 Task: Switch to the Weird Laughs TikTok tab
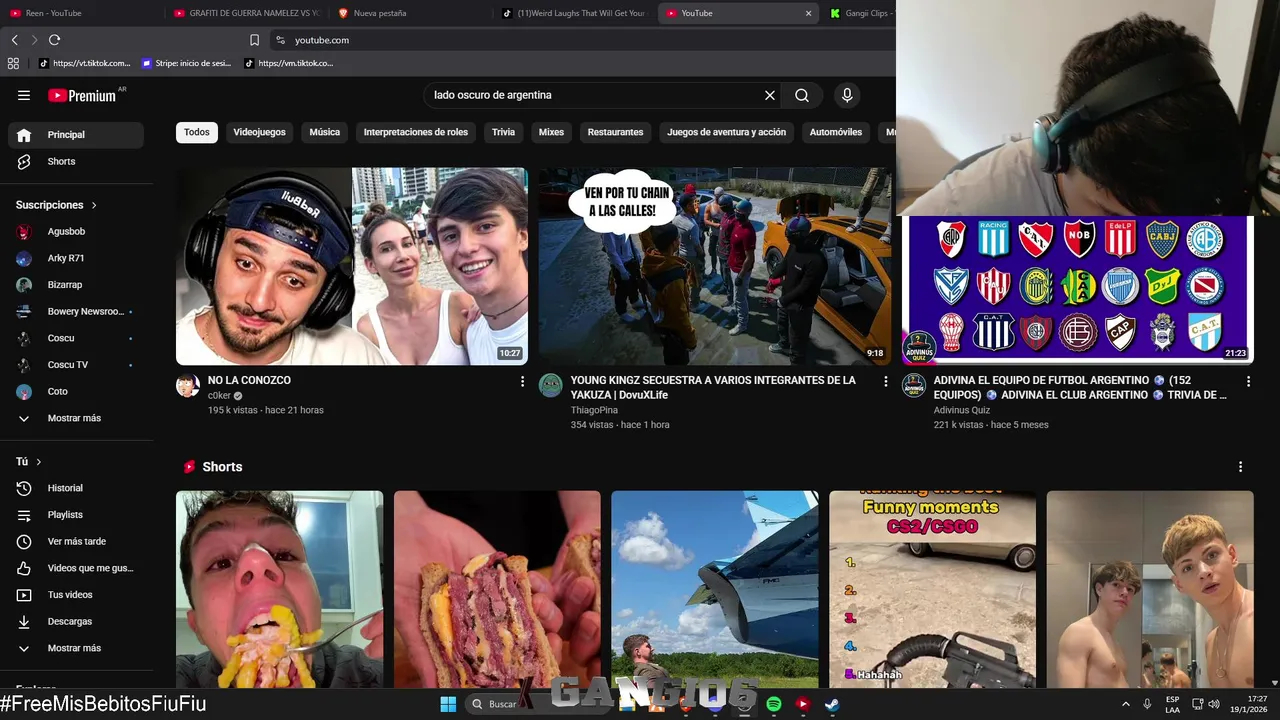(x=575, y=13)
